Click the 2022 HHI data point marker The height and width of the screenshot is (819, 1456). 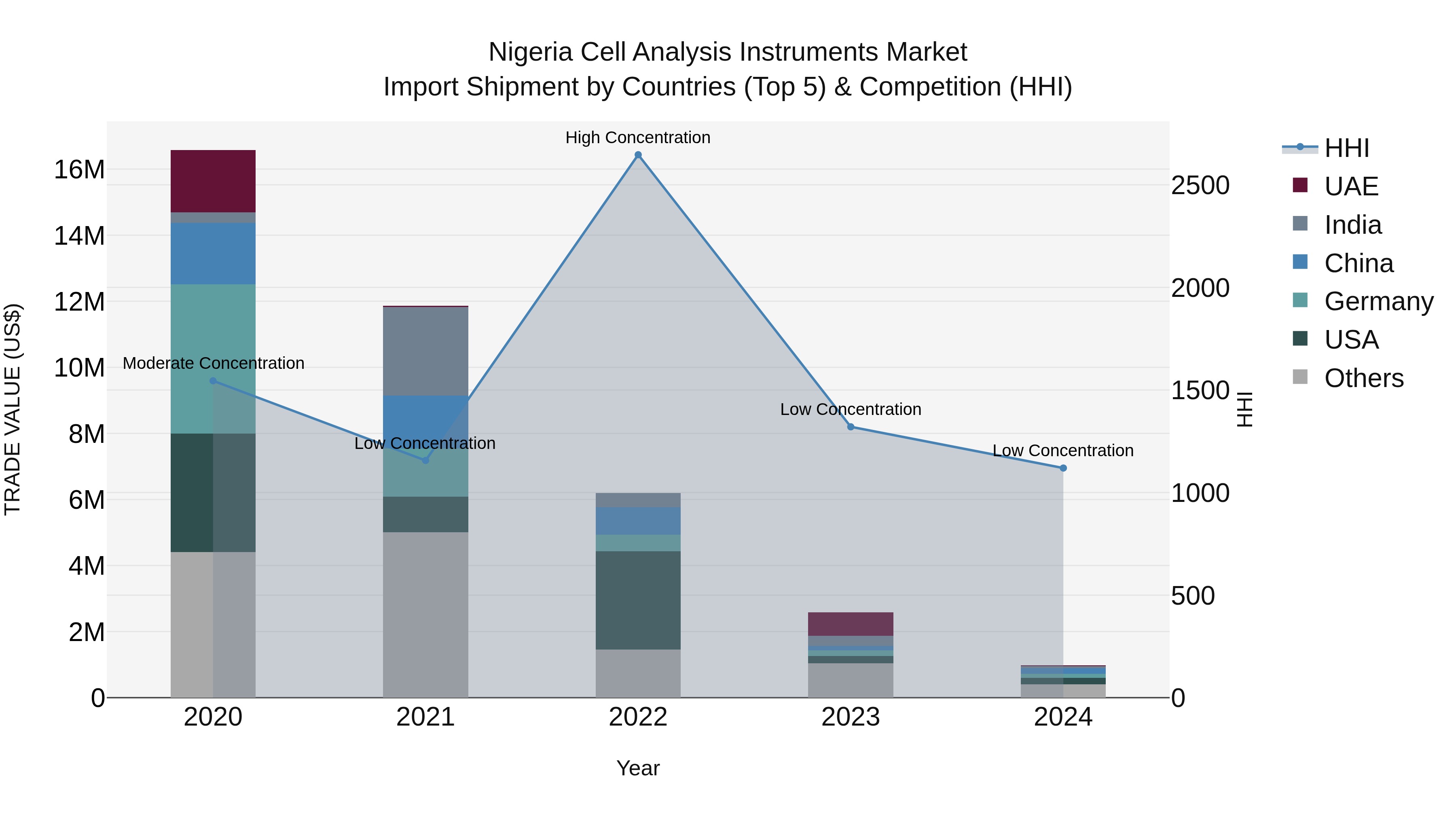coord(638,155)
